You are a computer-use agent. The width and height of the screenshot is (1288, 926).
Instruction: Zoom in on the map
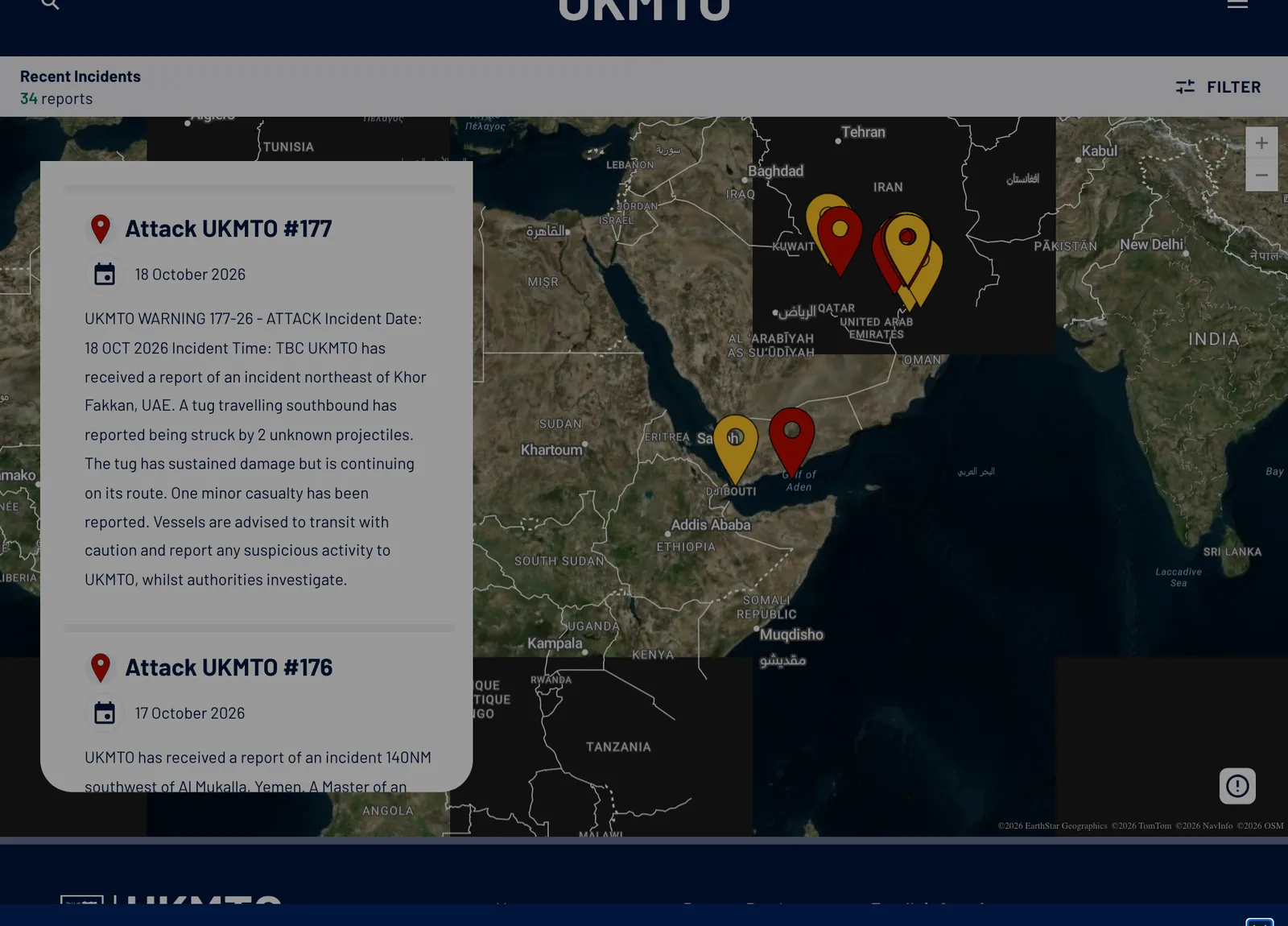click(x=1261, y=143)
